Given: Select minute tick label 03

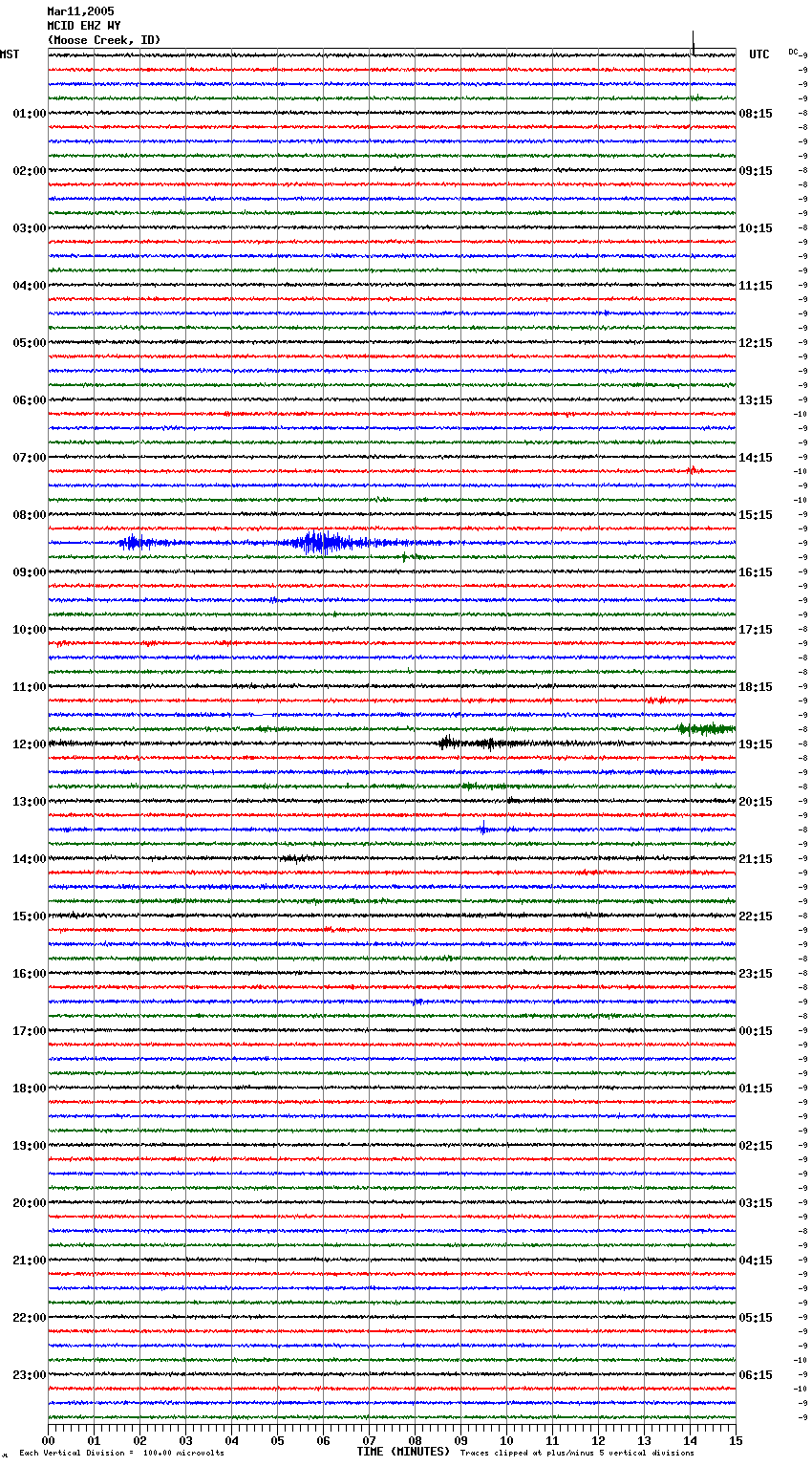Looking at the screenshot, I should coord(185,1440).
